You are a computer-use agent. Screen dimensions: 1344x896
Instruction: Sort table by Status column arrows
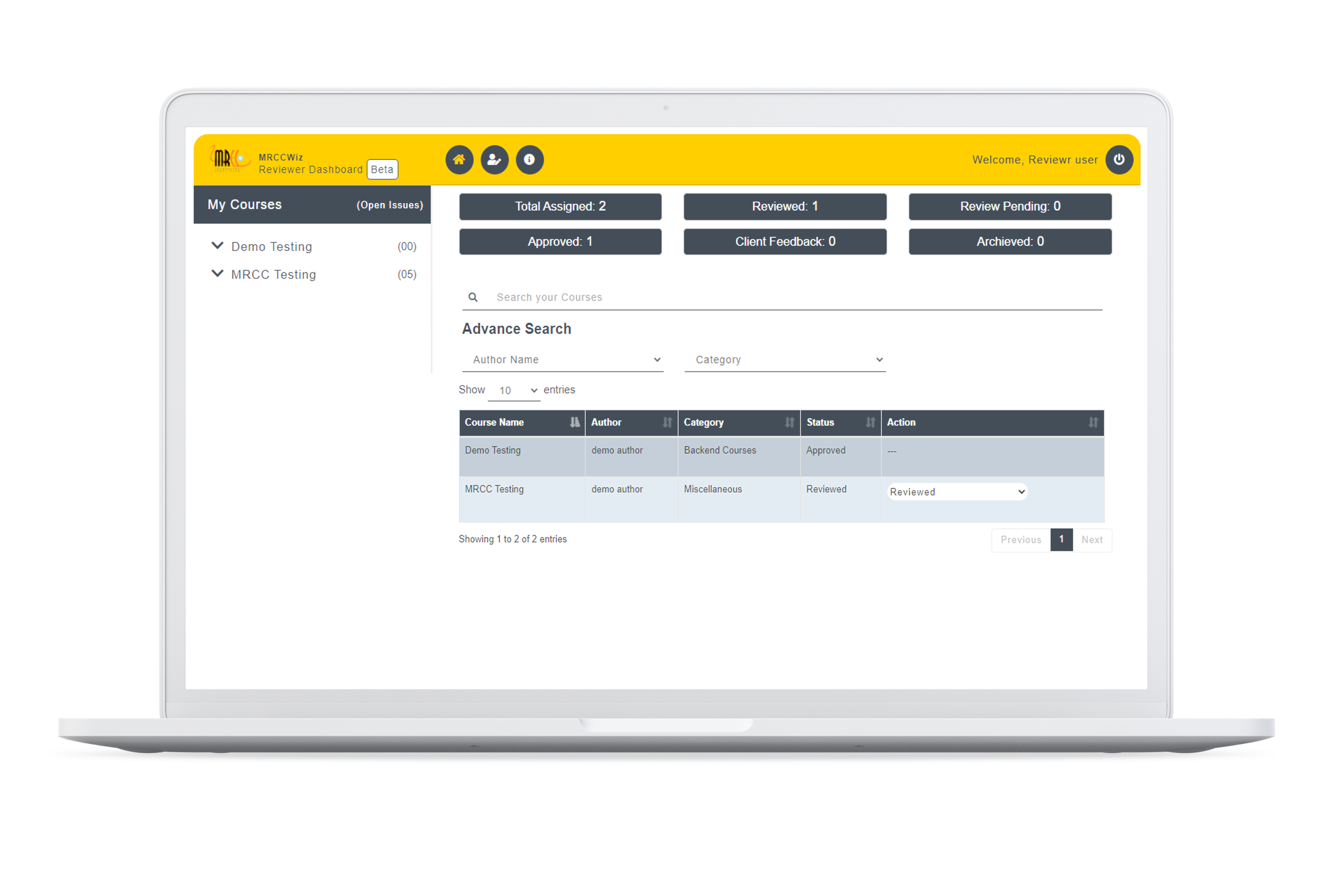[x=870, y=422]
